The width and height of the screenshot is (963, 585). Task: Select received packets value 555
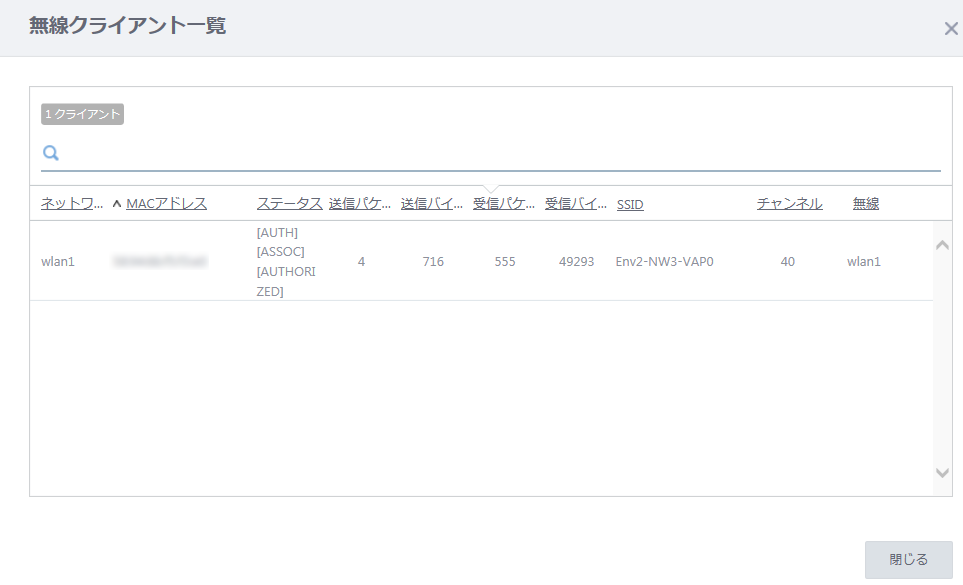pyautogui.click(x=505, y=262)
